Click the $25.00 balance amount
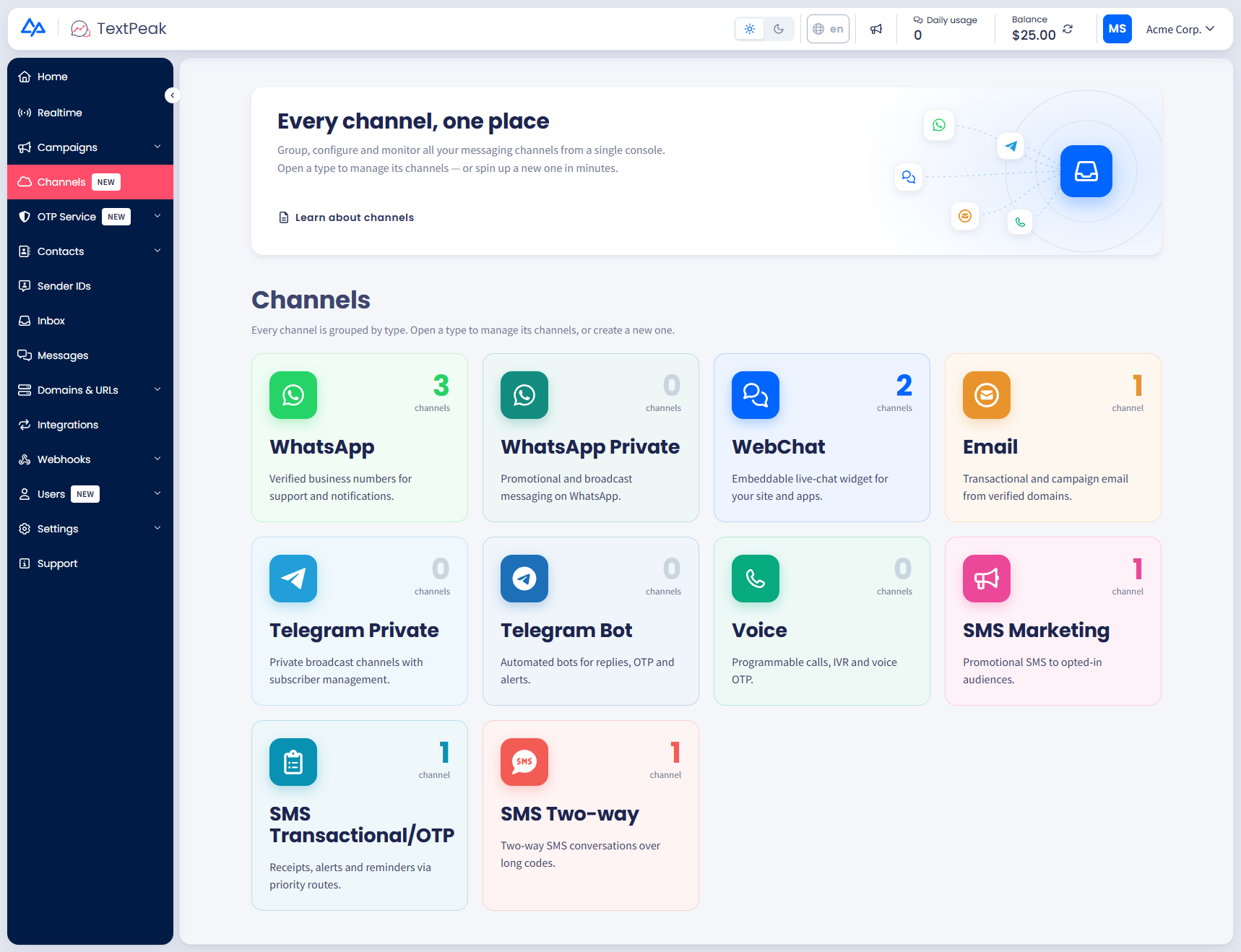 pos(1034,35)
